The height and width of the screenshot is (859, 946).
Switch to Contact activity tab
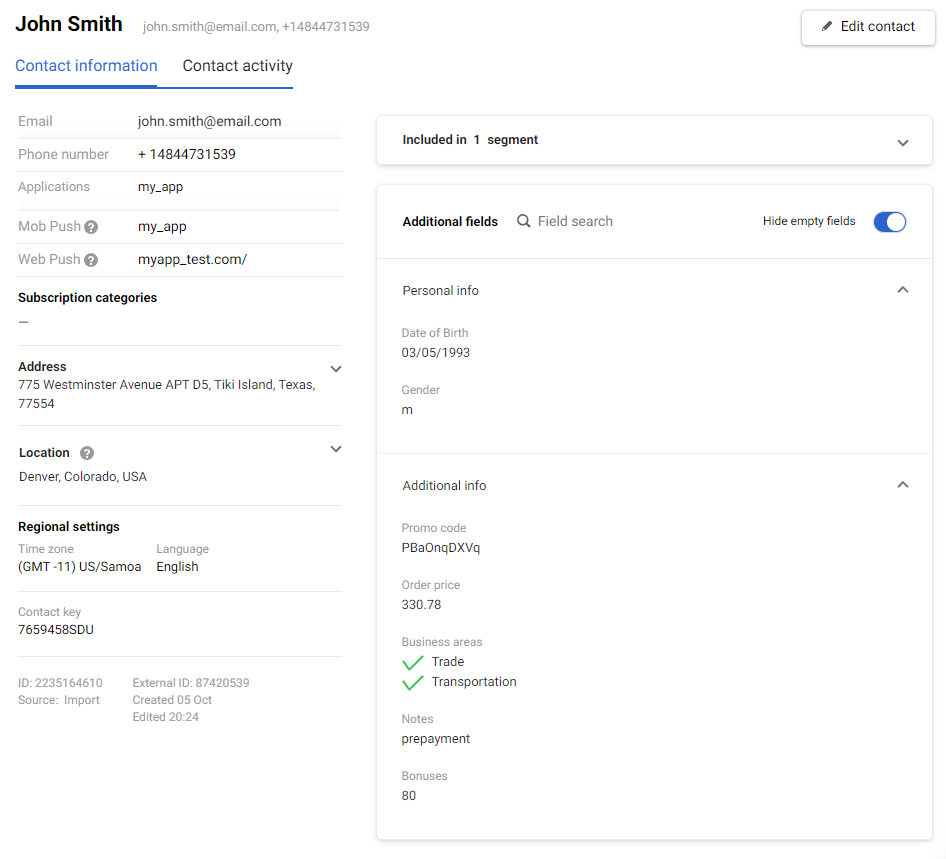238,66
